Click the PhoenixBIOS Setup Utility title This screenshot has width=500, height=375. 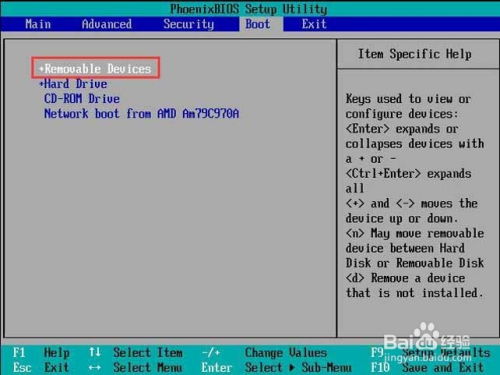[x=249, y=9]
